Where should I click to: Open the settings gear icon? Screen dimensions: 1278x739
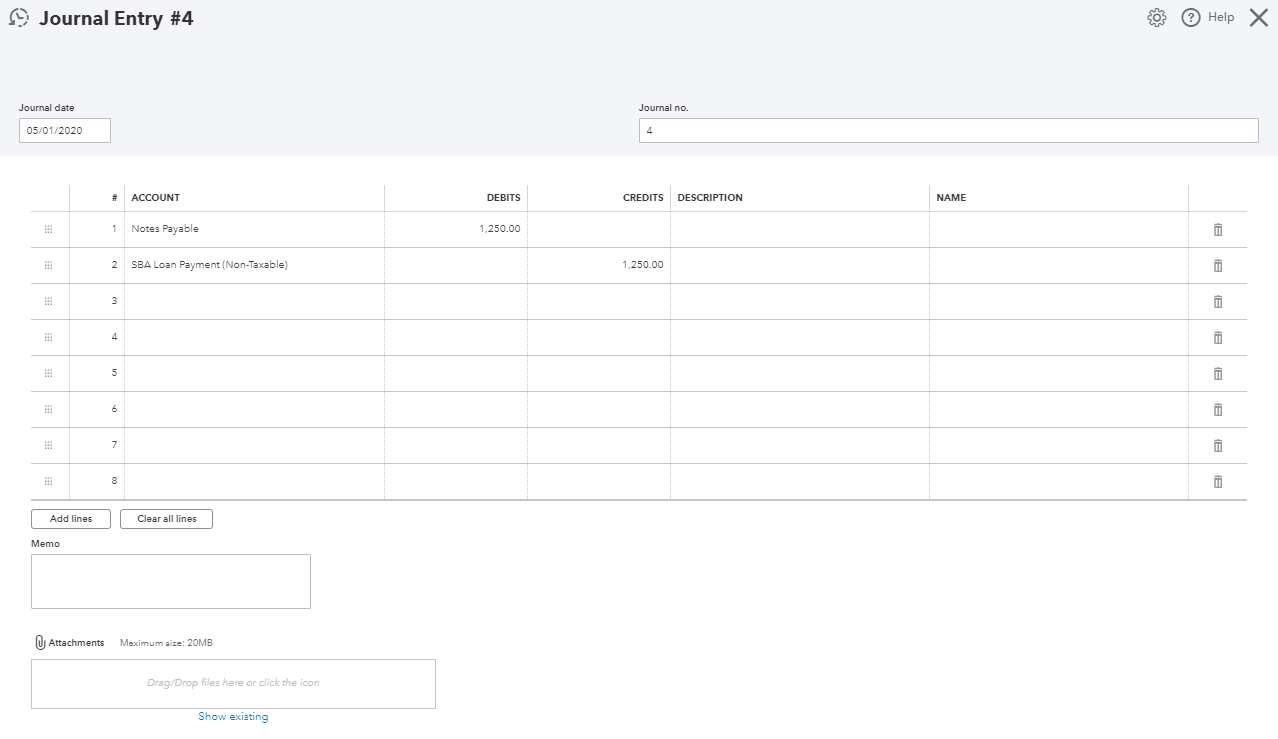[x=1157, y=18]
